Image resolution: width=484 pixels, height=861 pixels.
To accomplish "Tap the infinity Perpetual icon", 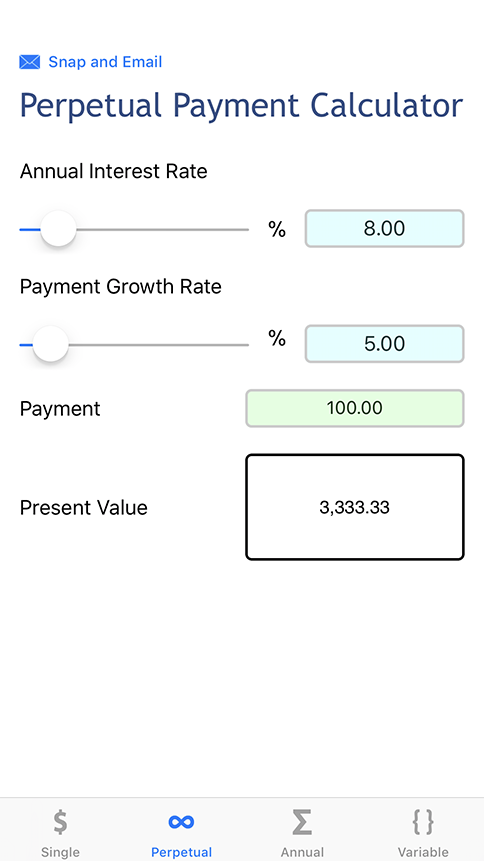I will pyautogui.click(x=181, y=822).
